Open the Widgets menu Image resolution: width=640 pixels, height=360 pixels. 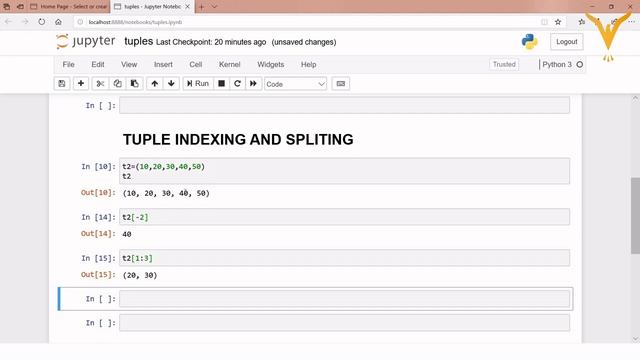pyautogui.click(x=271, y=64)
